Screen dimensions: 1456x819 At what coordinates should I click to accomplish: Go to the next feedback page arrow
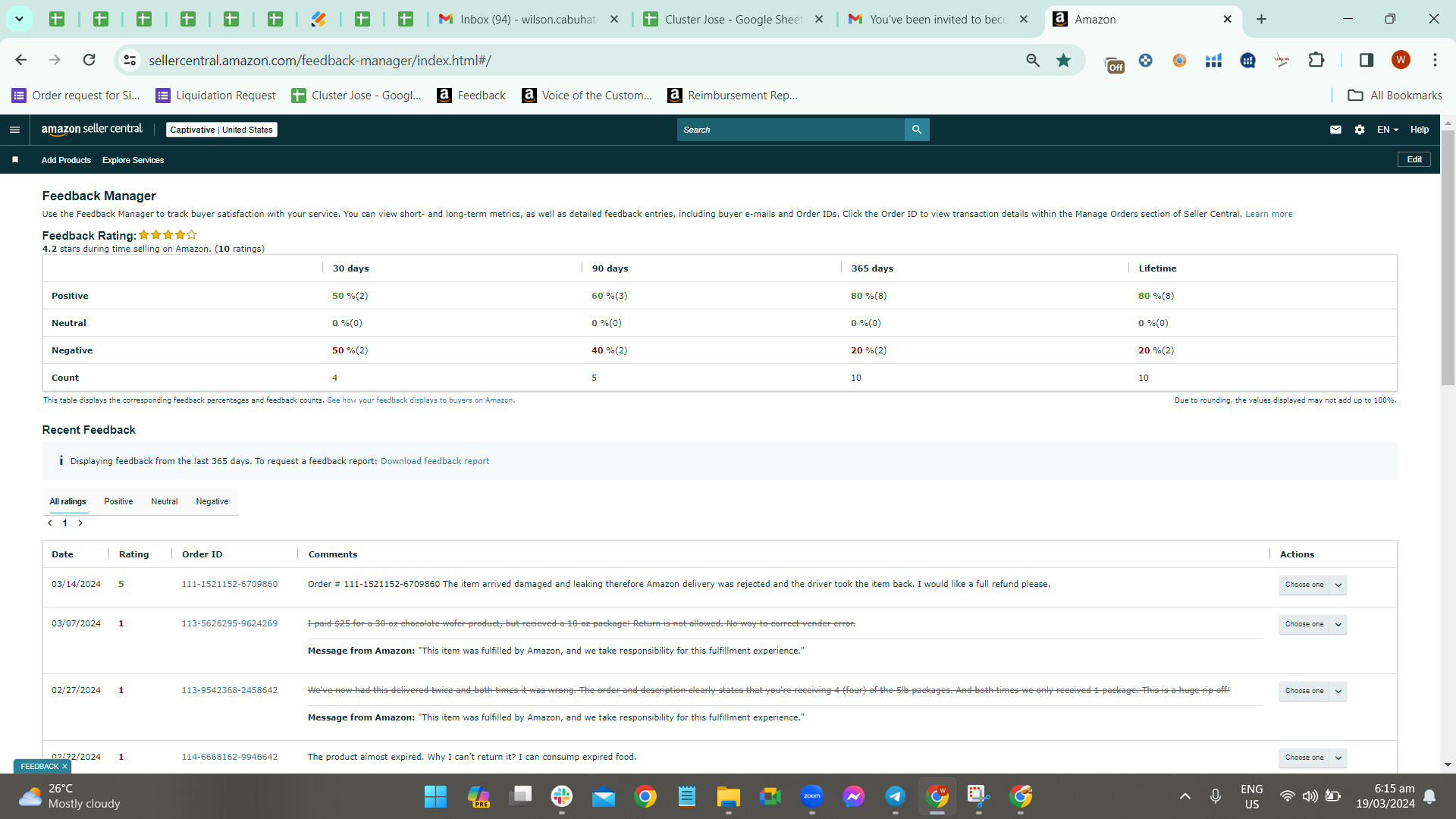click(x=80, y=523)
